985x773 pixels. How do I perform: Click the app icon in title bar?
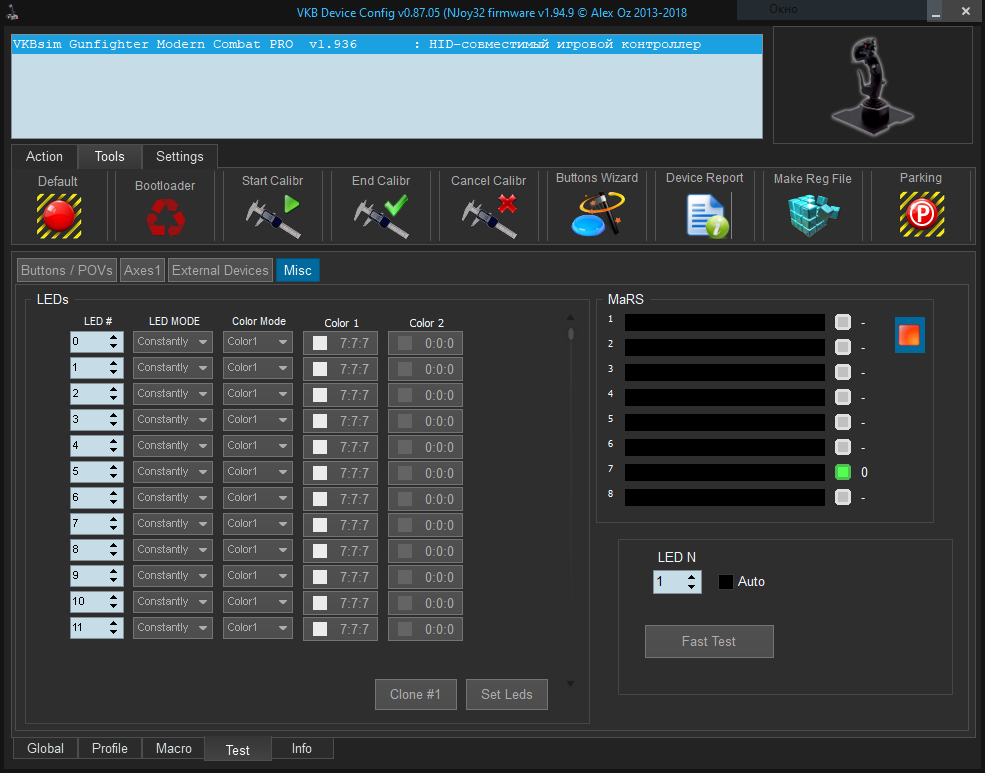[x=11, y=12]
